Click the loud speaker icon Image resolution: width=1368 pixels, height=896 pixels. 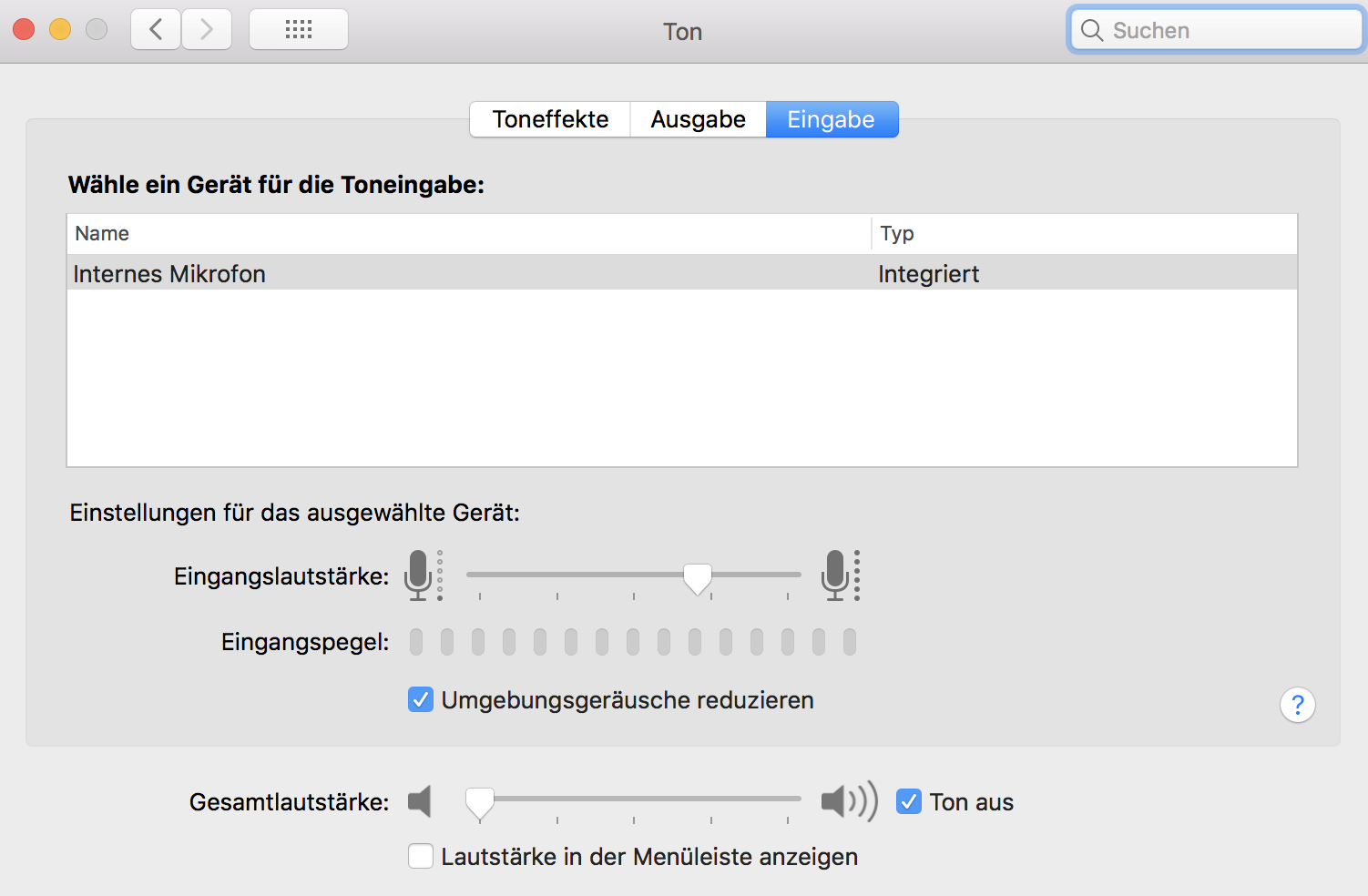tap(848, 801)
